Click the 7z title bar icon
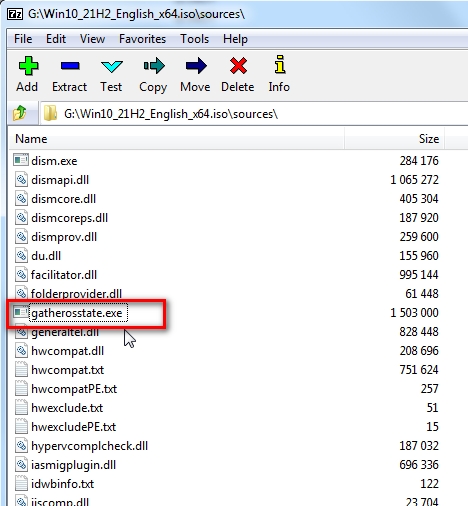468x506 pixels. click(15, 14)
